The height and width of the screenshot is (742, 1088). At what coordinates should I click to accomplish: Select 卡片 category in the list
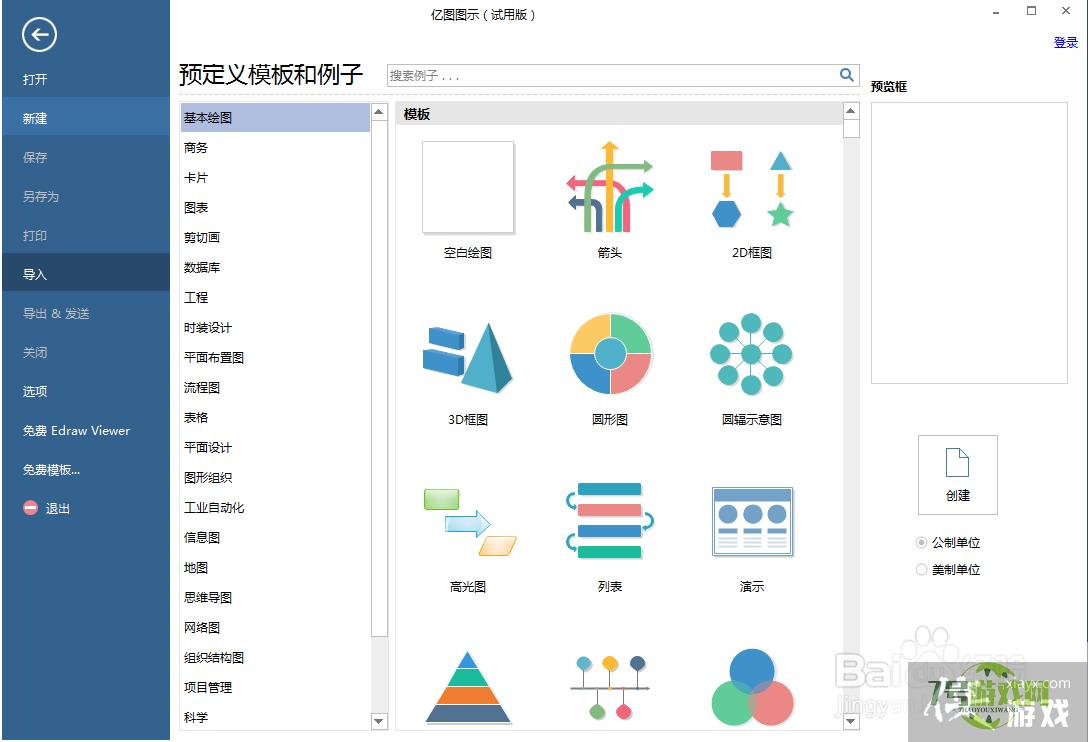coord(275,177)
